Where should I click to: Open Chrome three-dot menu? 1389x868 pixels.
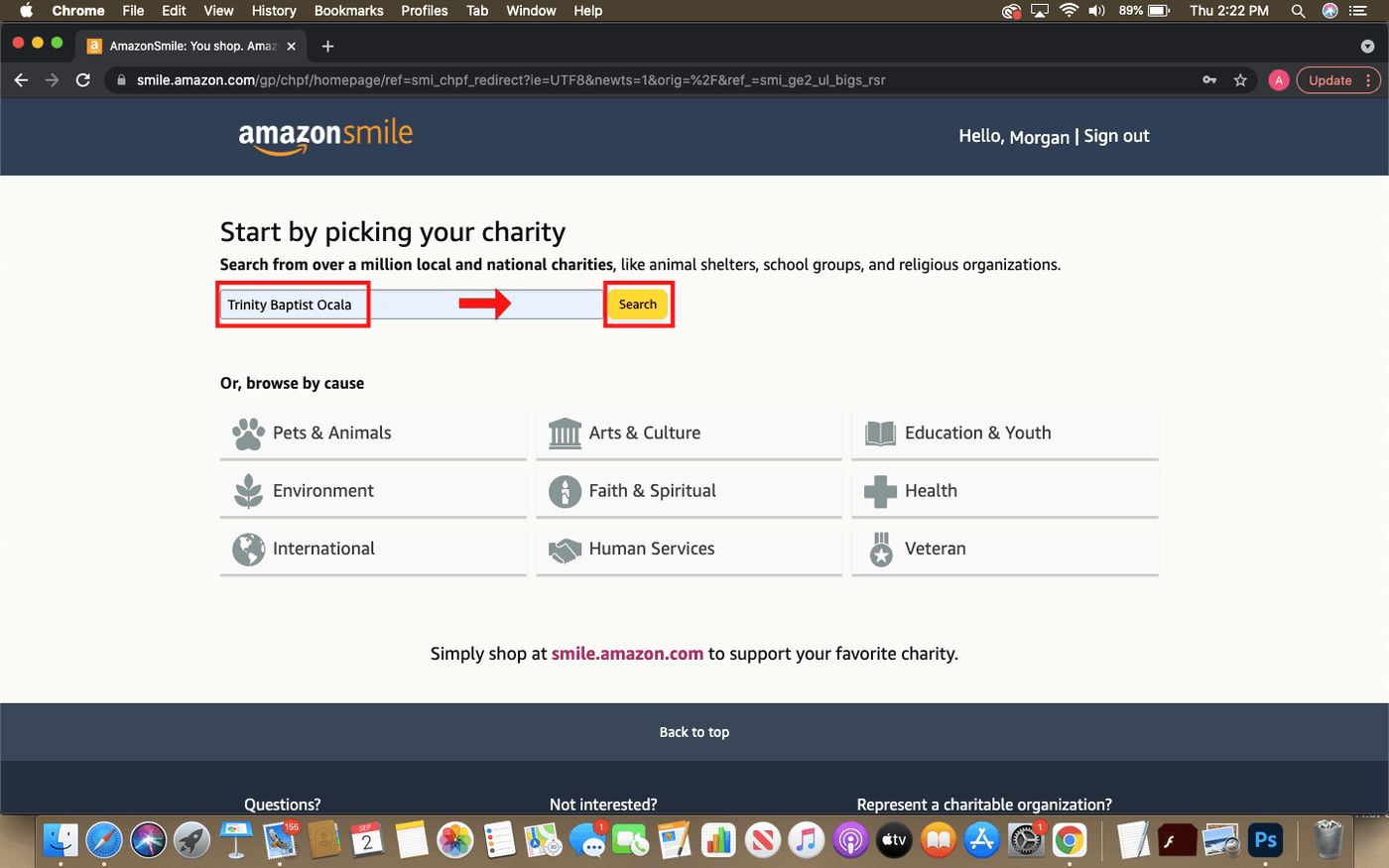pos(1369,80)
